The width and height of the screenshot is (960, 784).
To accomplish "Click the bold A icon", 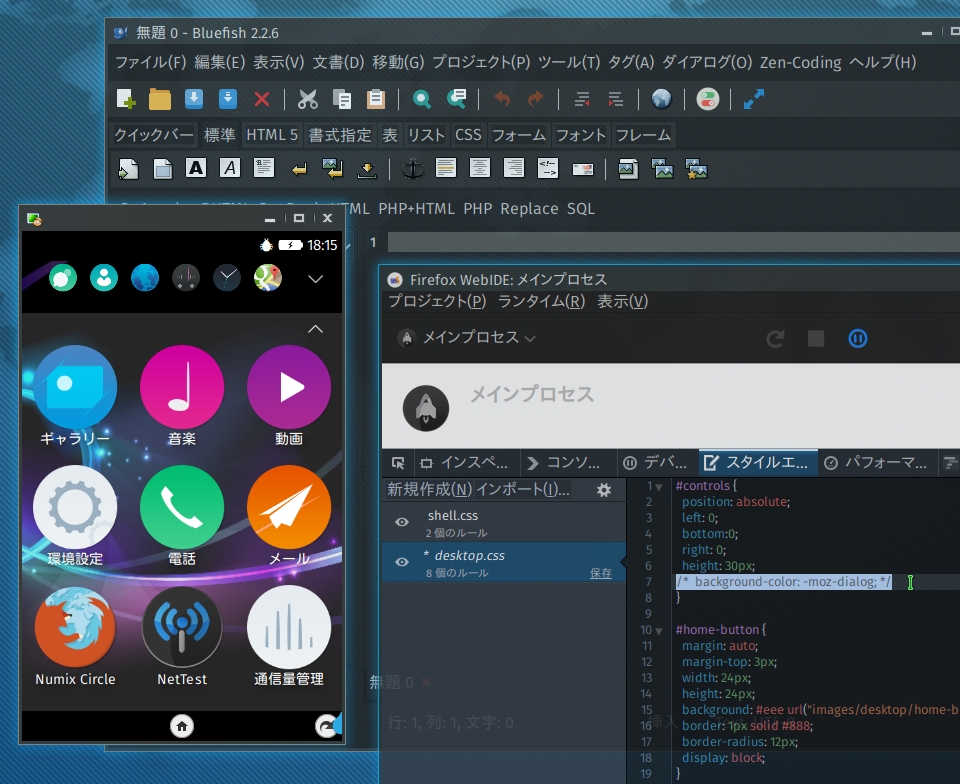I will pos(196,168).
